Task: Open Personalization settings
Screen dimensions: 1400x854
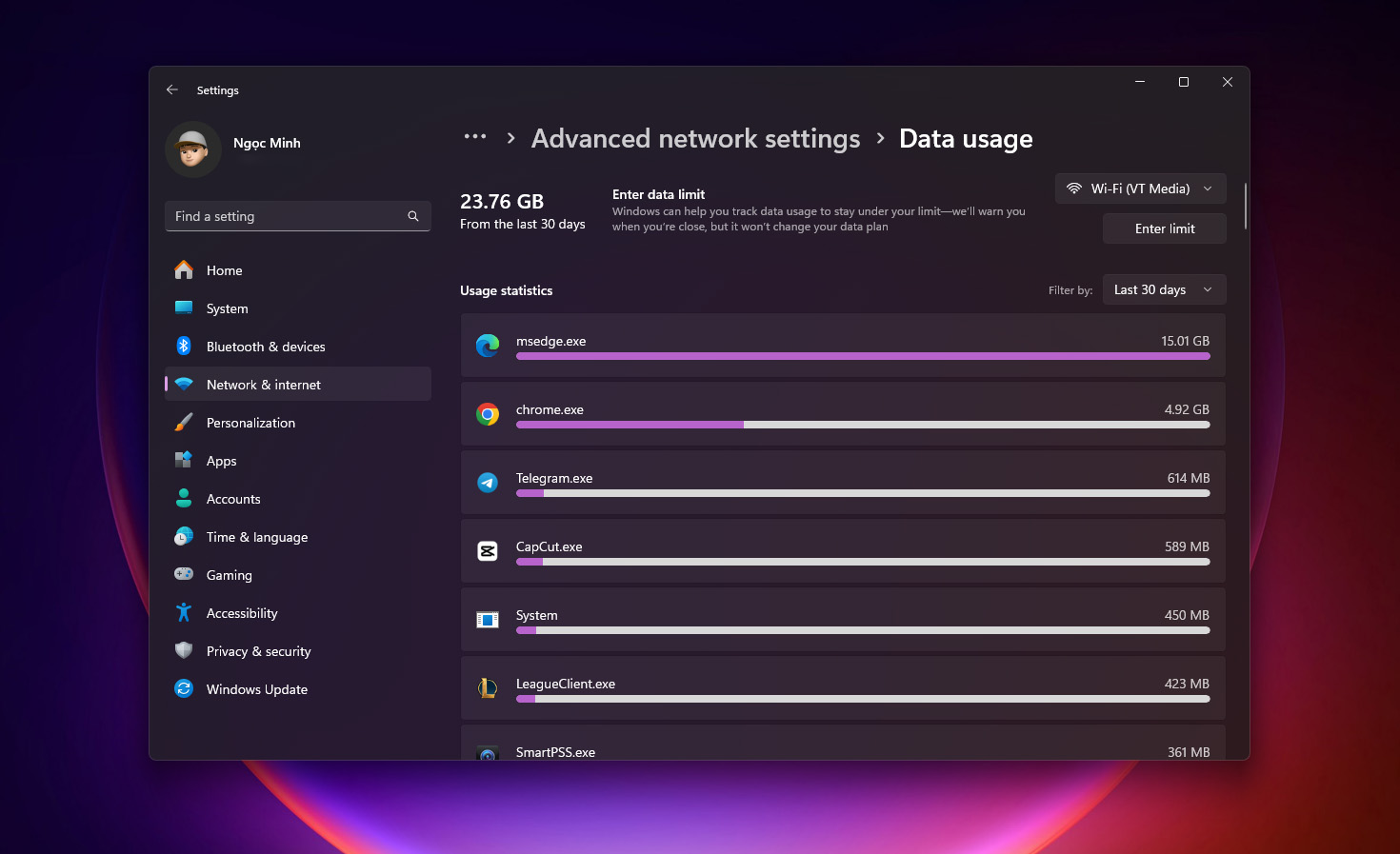Action: point(298,423)
